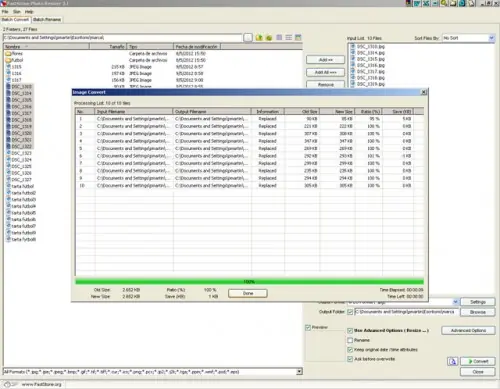This screenshot has height=389, width=500.
Task: Switch to thumbnails view icon
Action: pyautogui.click(x=298, y=38)
